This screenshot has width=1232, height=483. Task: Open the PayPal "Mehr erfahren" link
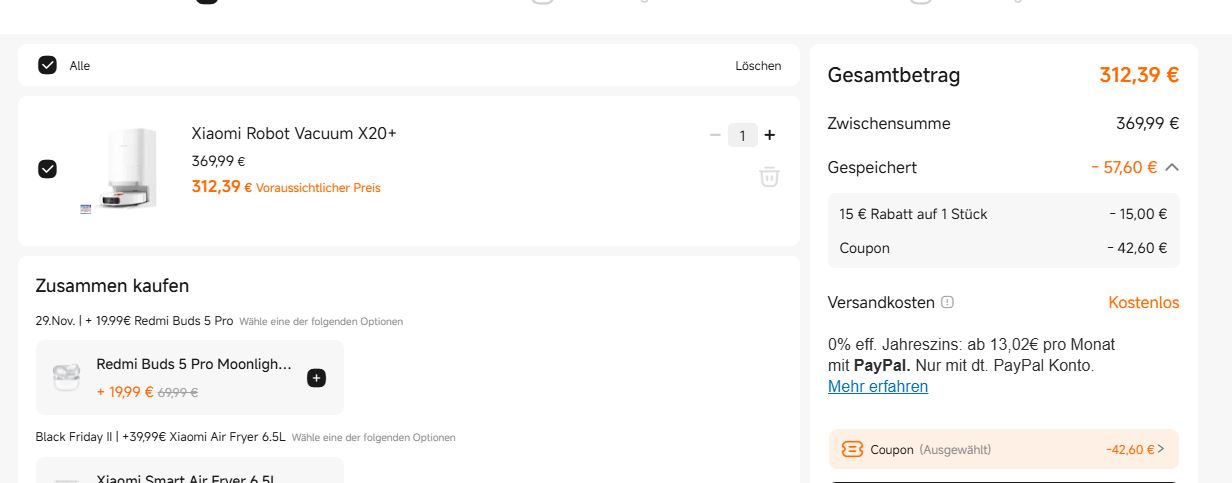(878, 386)
